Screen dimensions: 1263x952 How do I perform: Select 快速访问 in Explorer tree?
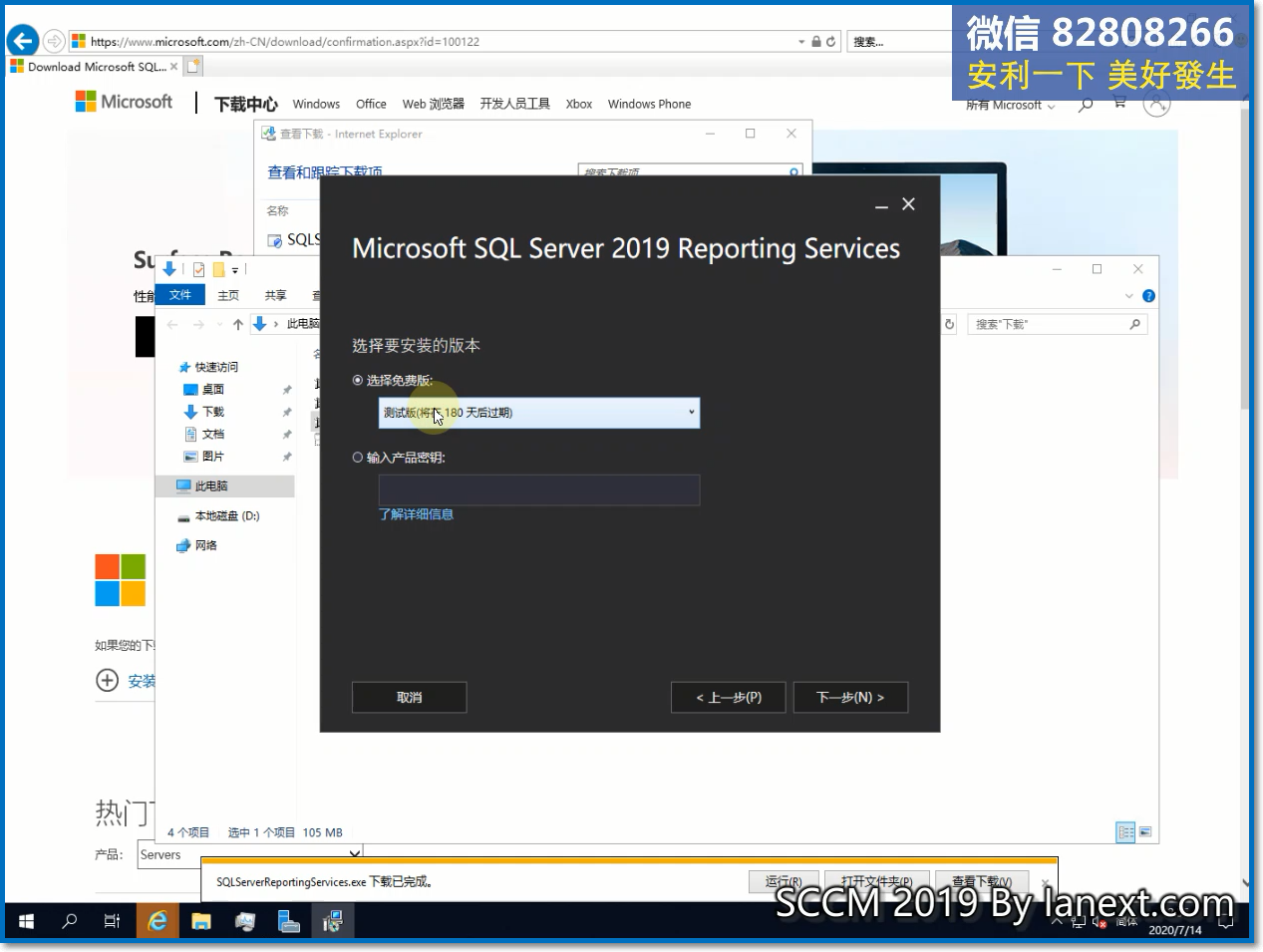click(216, 367)
